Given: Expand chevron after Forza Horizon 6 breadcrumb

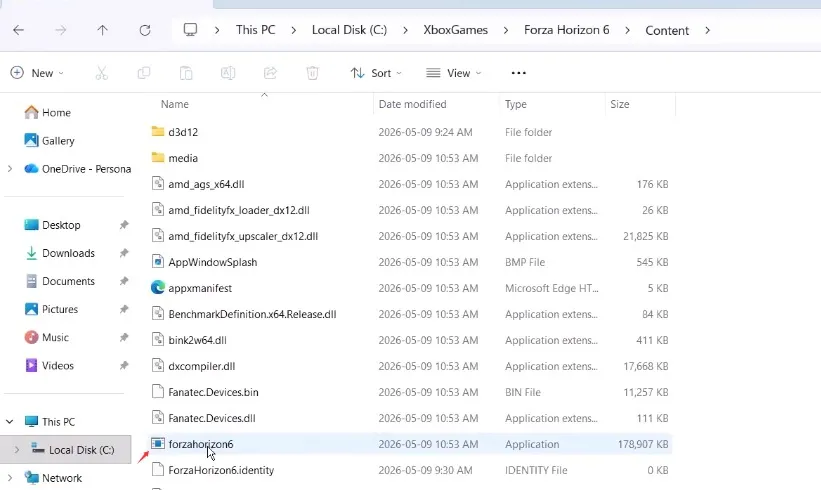Looking at the screenshot, I should point(627,30).
